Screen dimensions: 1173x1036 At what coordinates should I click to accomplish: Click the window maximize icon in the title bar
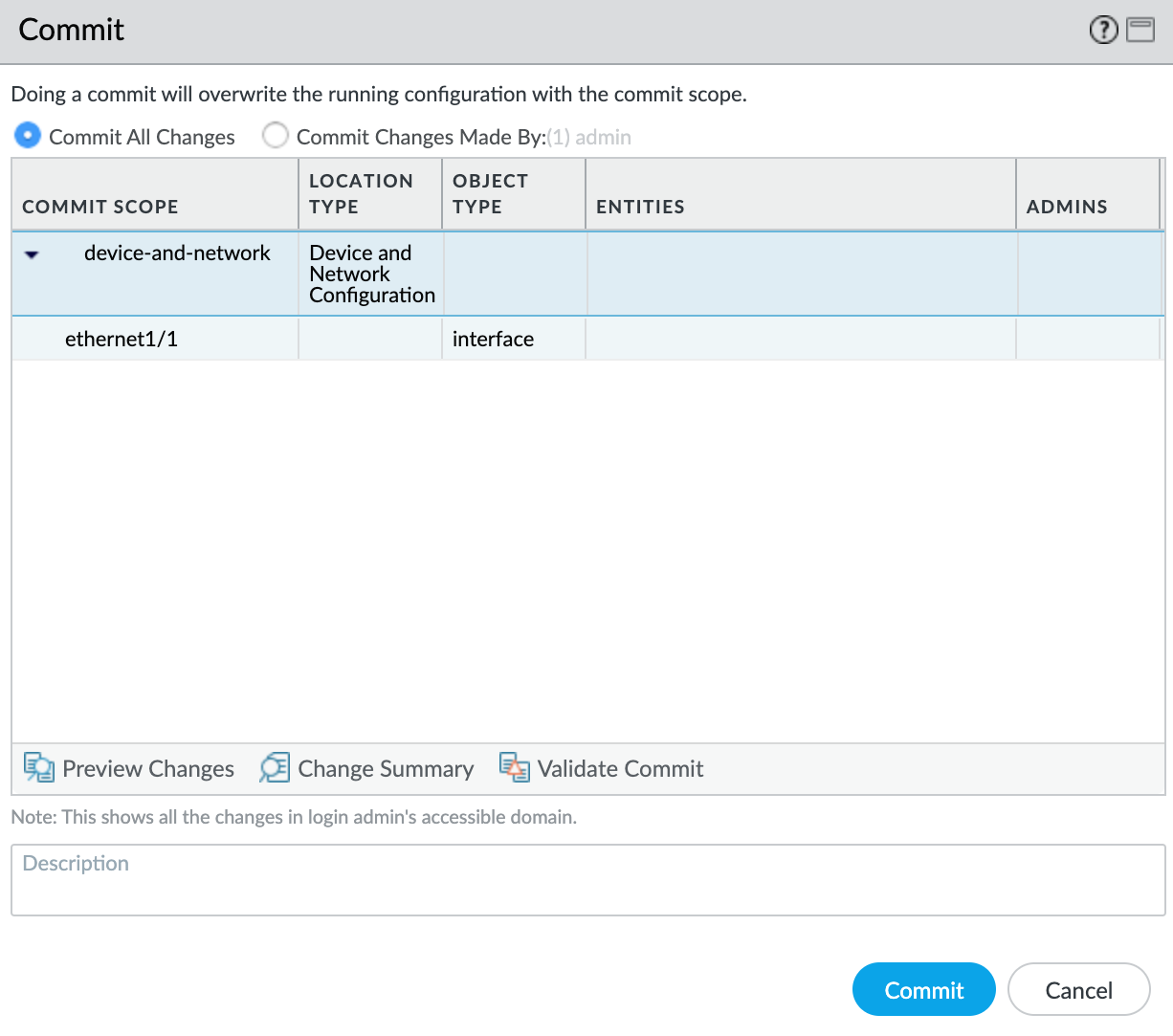pos(1140,31)
